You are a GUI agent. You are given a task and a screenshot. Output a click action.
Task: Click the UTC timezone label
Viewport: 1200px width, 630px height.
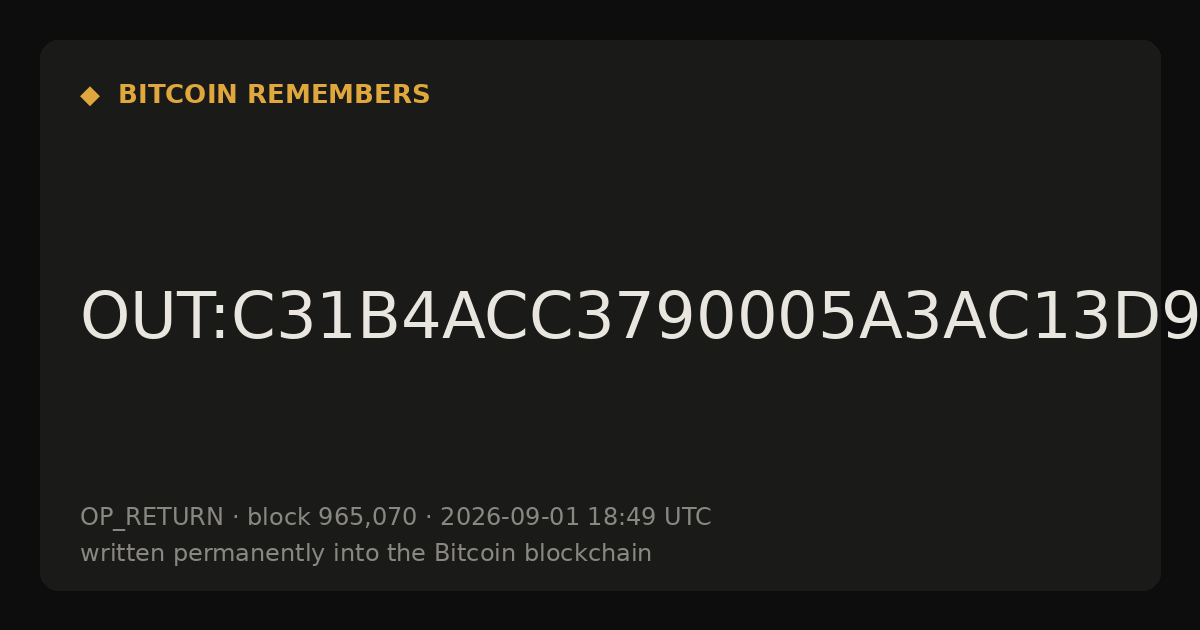tap(687, 518)
